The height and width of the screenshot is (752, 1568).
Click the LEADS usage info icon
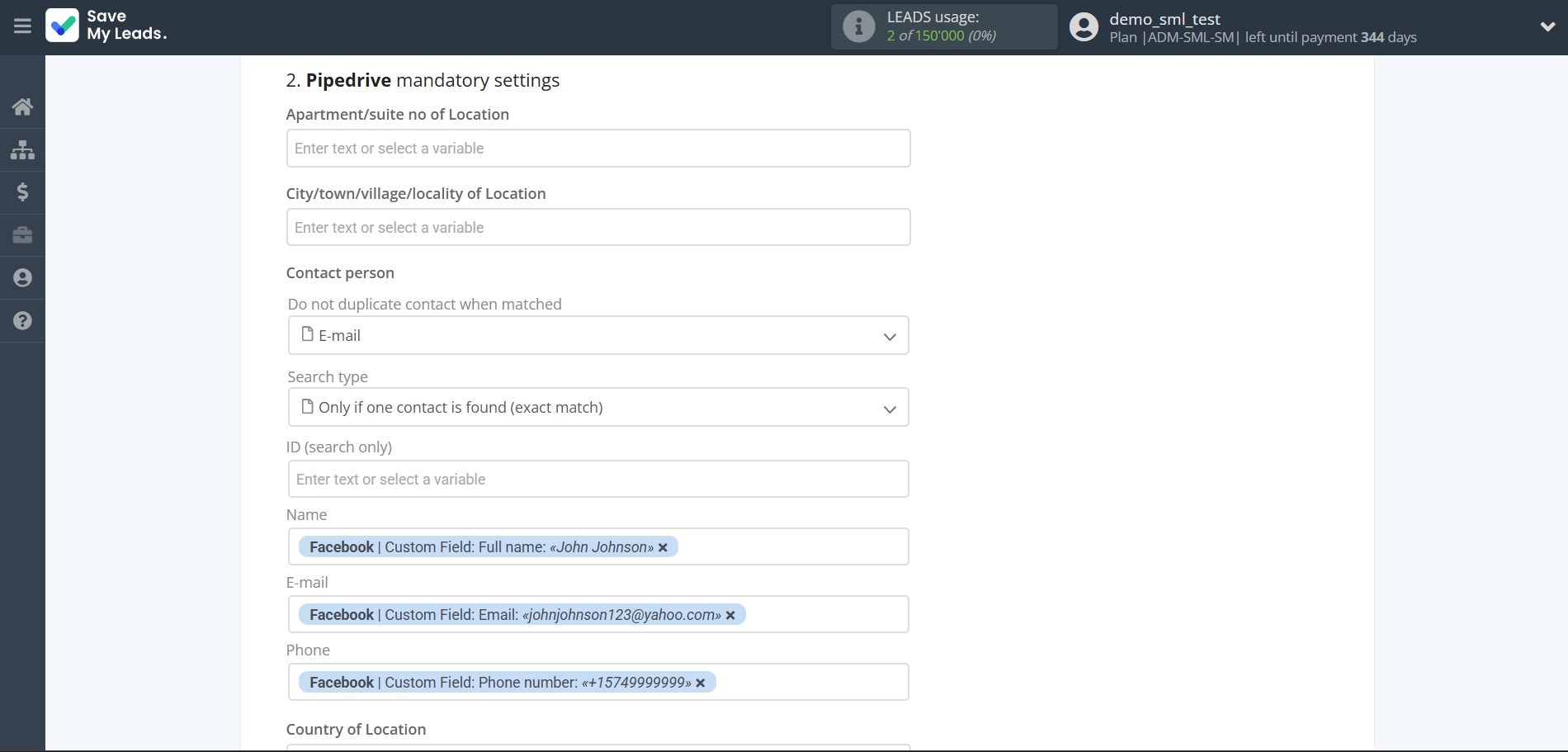point(859,26)
